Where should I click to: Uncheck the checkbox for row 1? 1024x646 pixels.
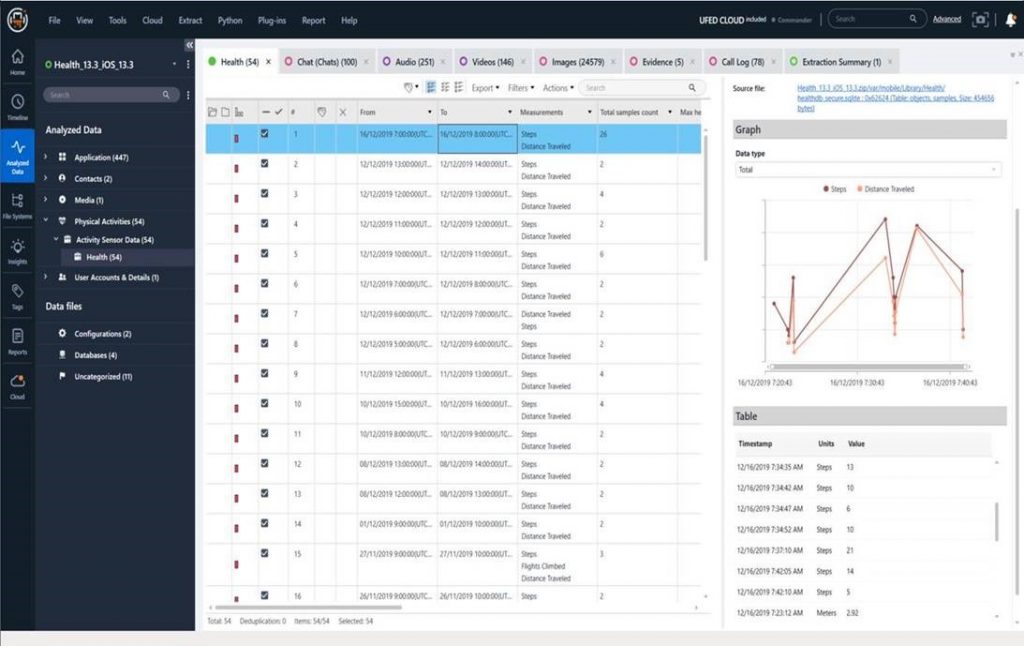[x=265, y=133]
